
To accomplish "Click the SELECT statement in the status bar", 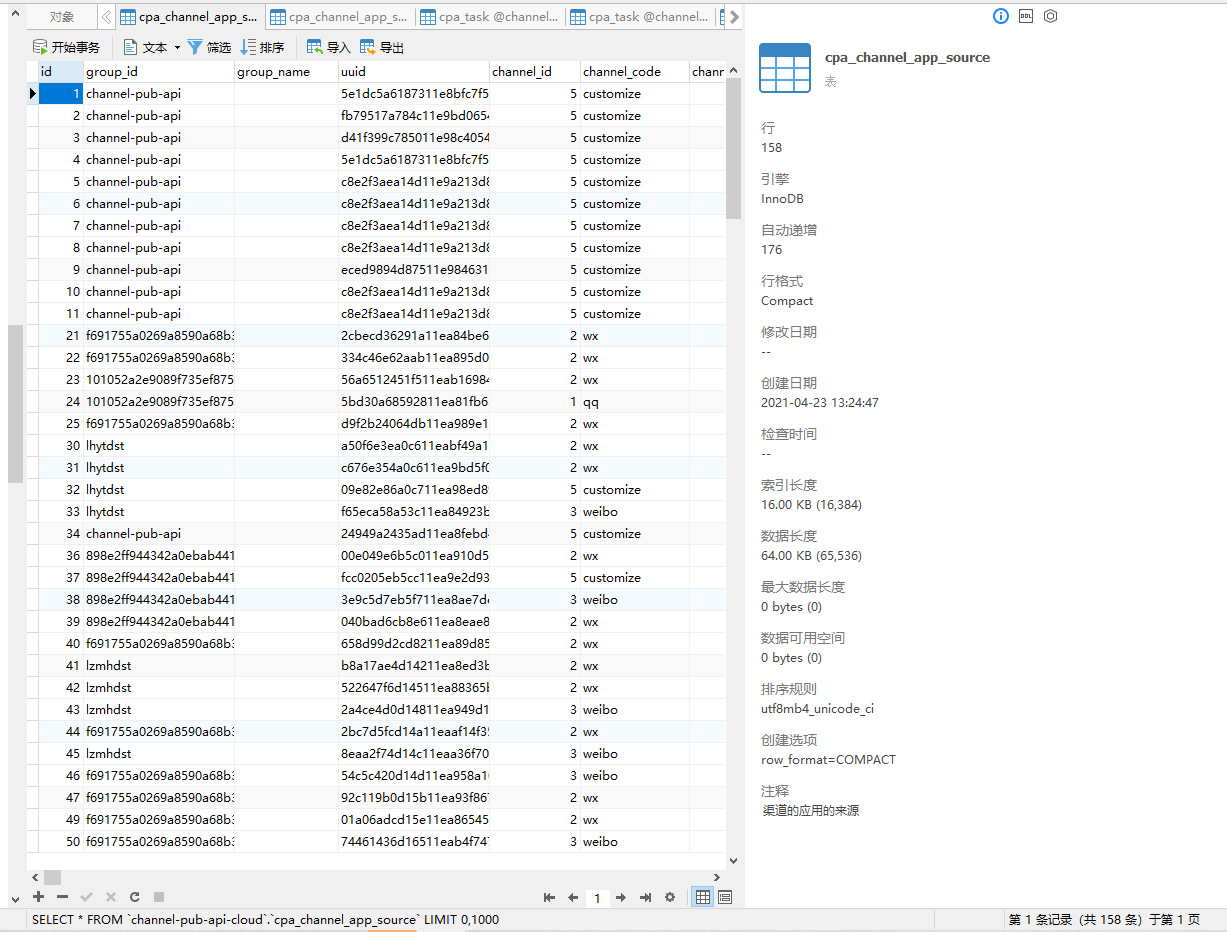I will click(x=265, y=920).
